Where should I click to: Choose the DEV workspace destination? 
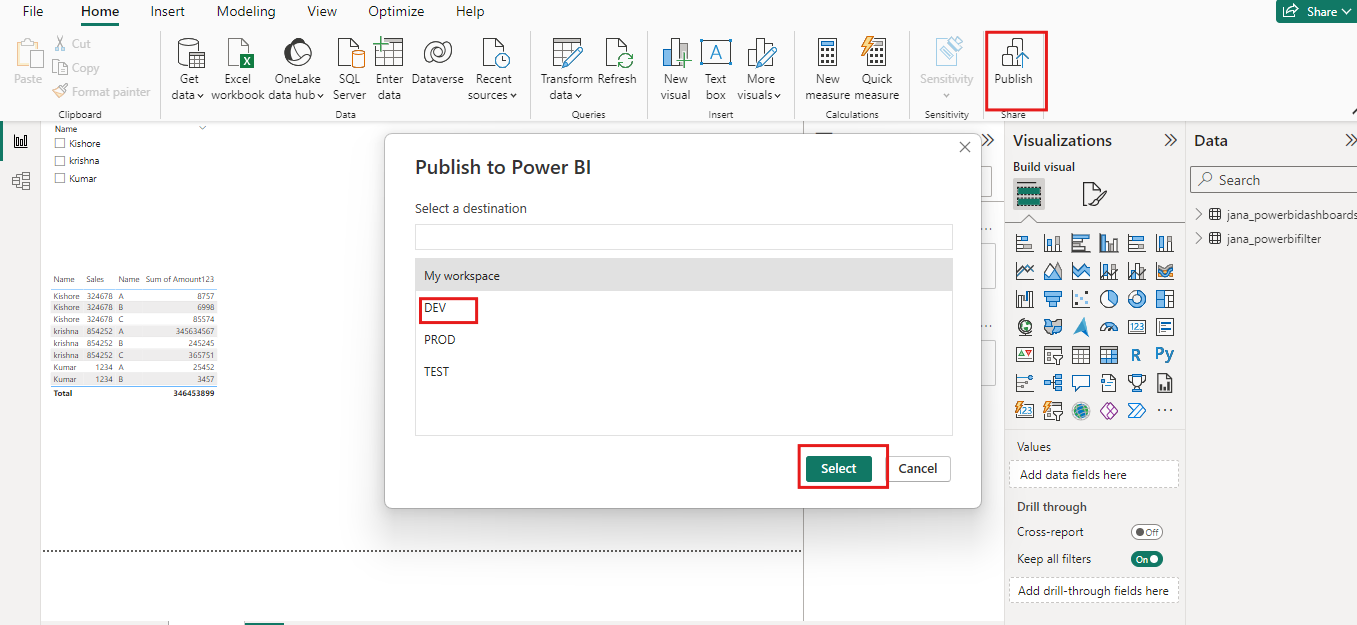click(684, 308)
